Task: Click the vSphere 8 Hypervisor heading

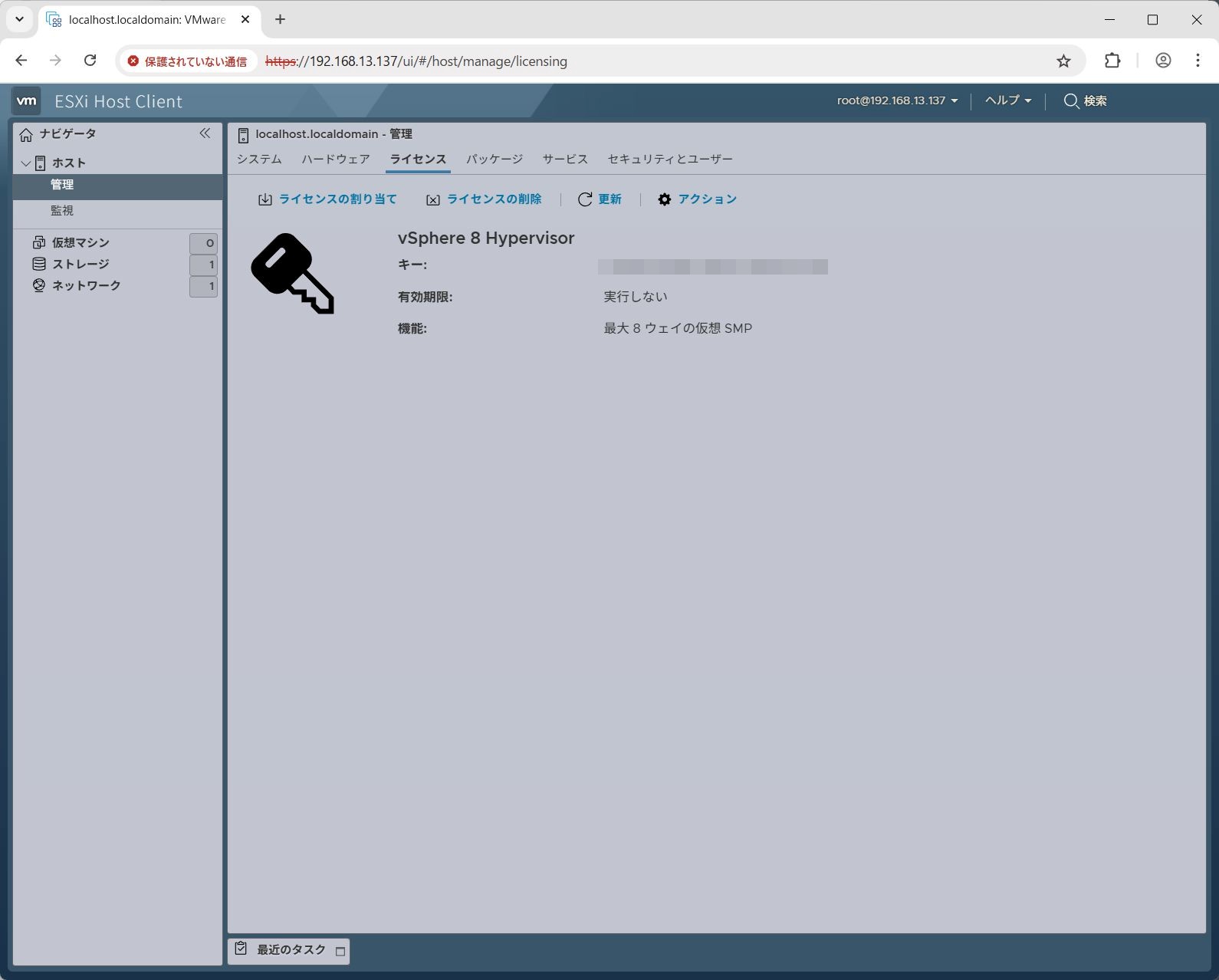Action: coord(486,238)
